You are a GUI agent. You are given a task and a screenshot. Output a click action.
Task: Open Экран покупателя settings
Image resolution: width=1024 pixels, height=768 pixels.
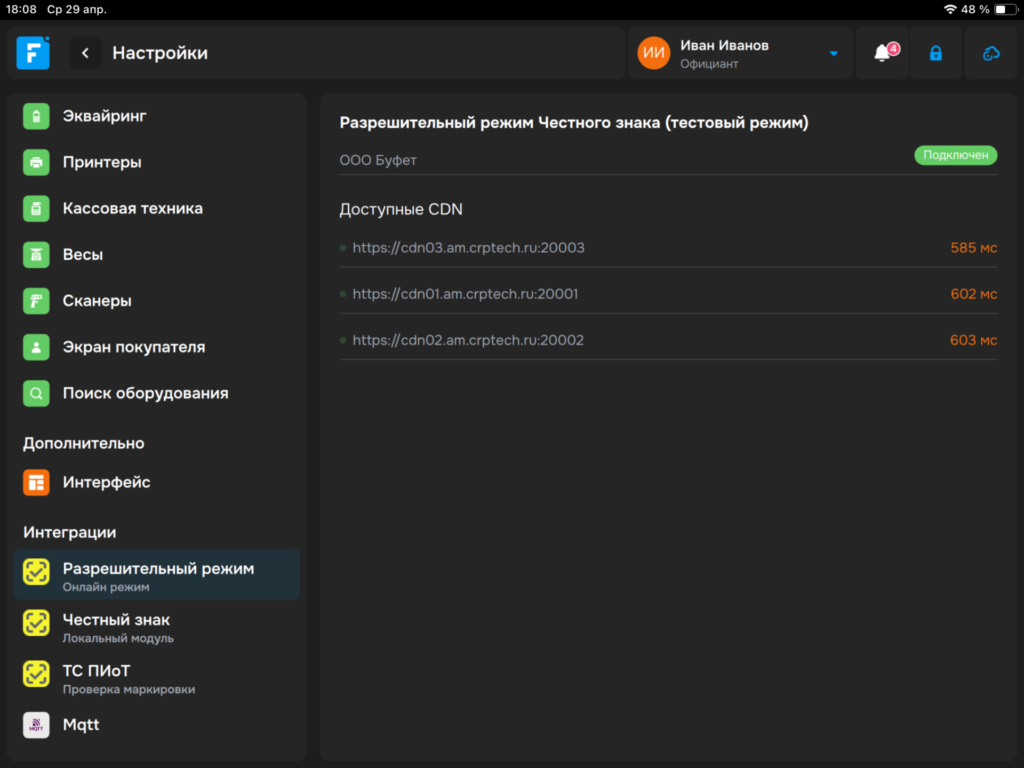[156, 347]
